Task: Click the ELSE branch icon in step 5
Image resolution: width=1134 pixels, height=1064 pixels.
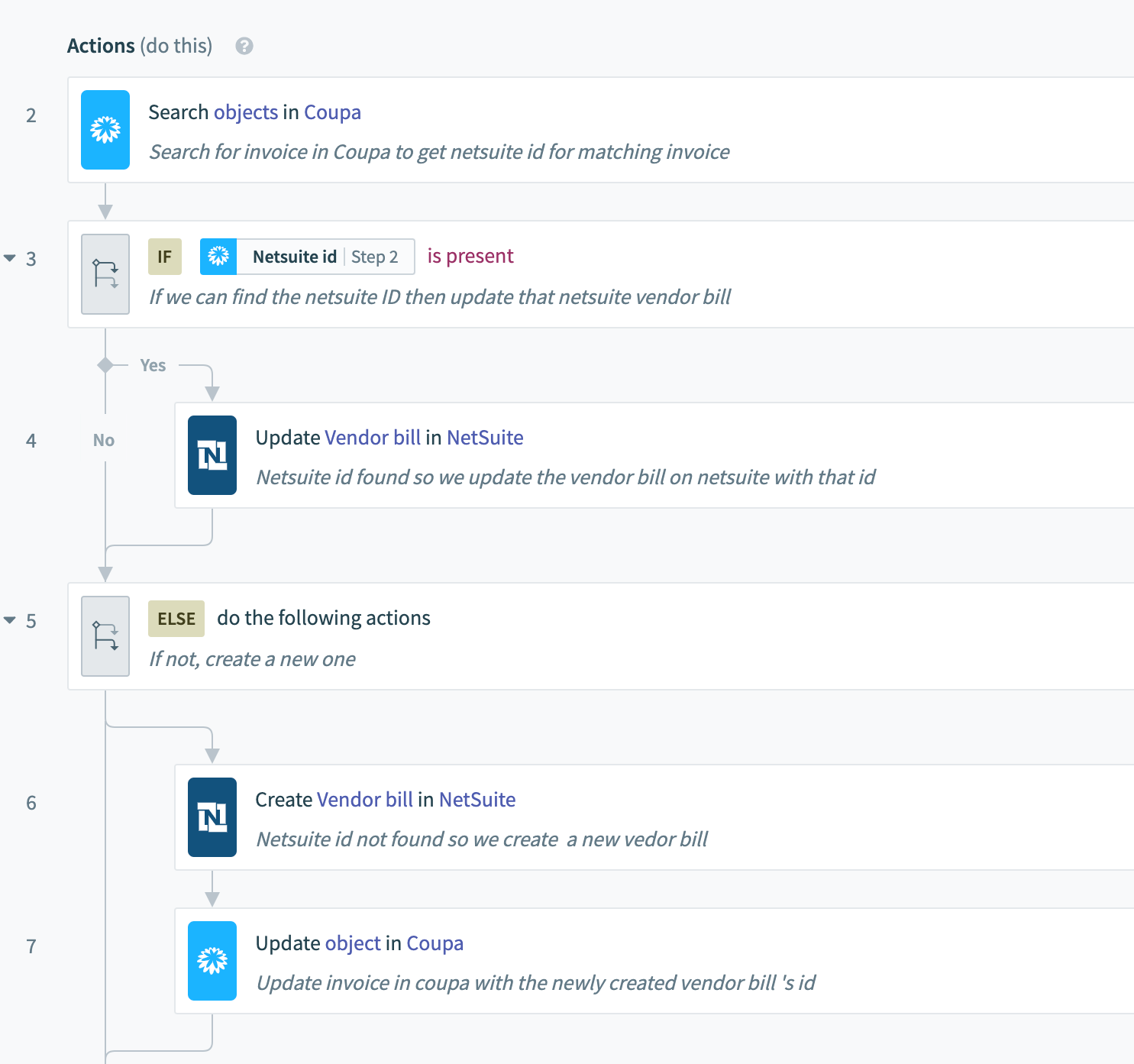Action: (x=105, y=635)
